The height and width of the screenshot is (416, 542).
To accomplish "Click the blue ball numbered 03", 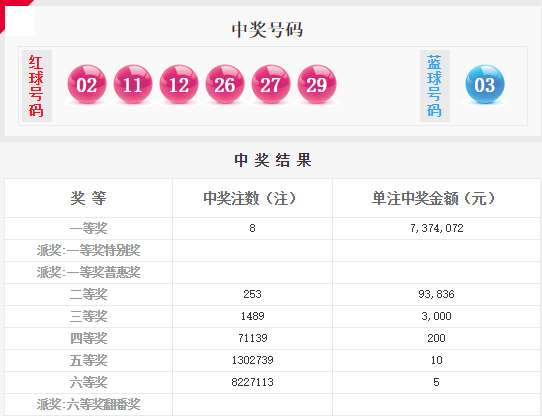I will tap(485, 84).
